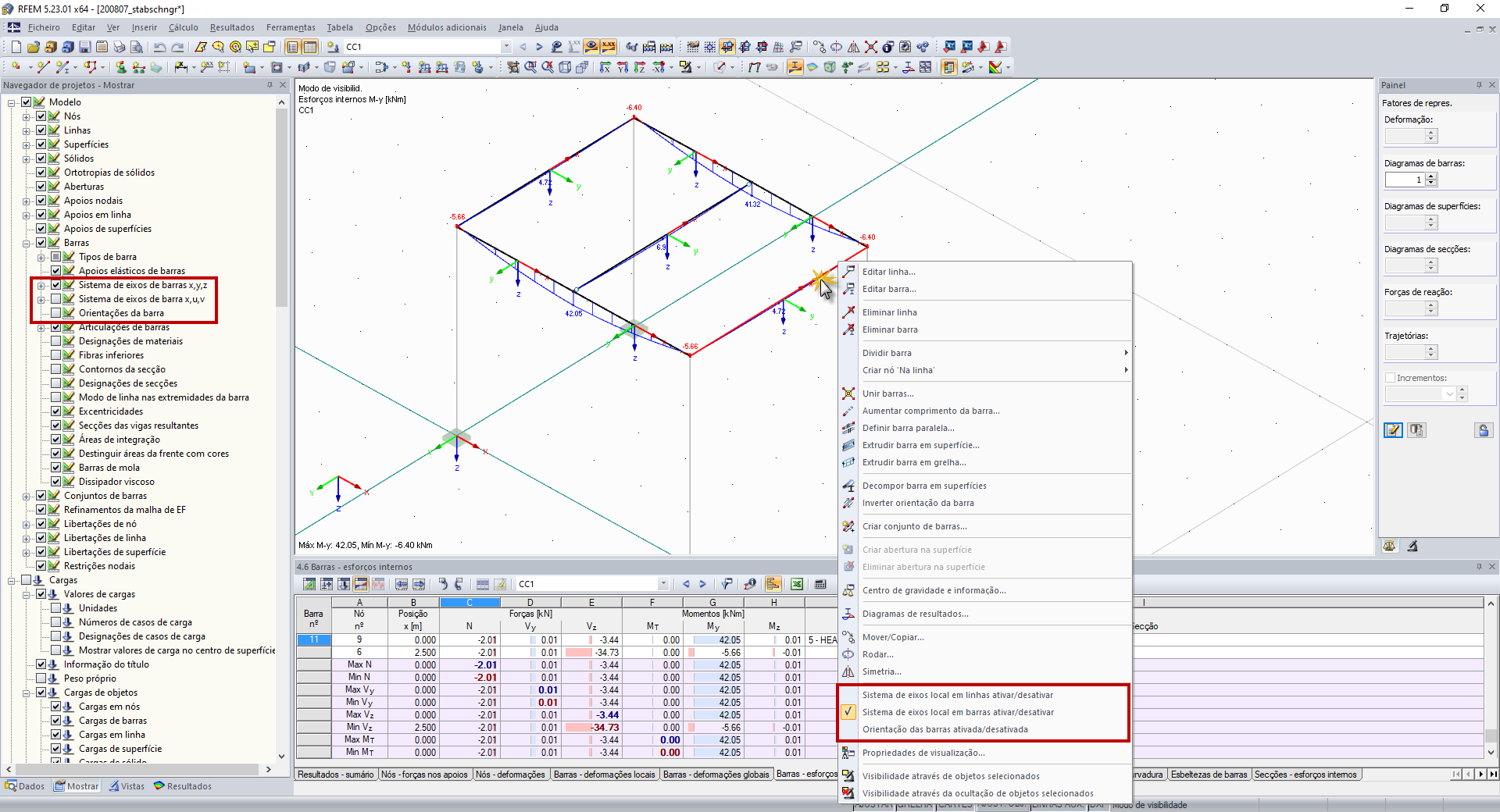1500x812 pixels.
Task: Switch to the Resultados navigator tab
Action: click(183, 786)
